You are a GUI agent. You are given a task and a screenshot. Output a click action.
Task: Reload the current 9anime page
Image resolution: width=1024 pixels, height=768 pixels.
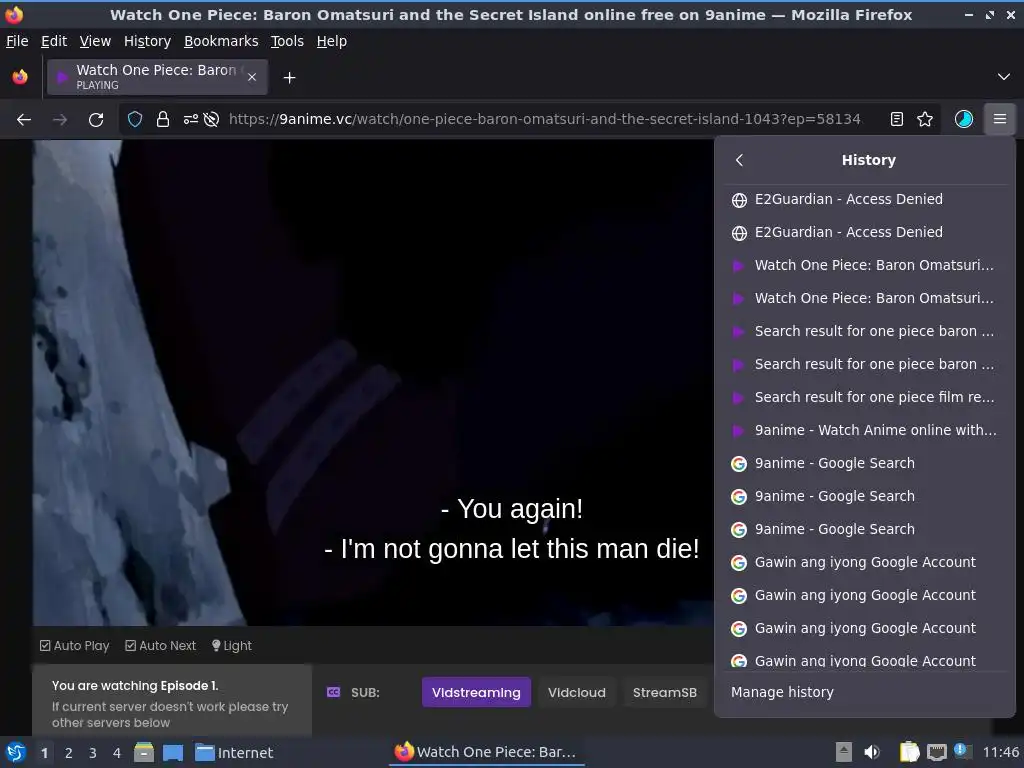pyautogui.click(x=96, y=120)
